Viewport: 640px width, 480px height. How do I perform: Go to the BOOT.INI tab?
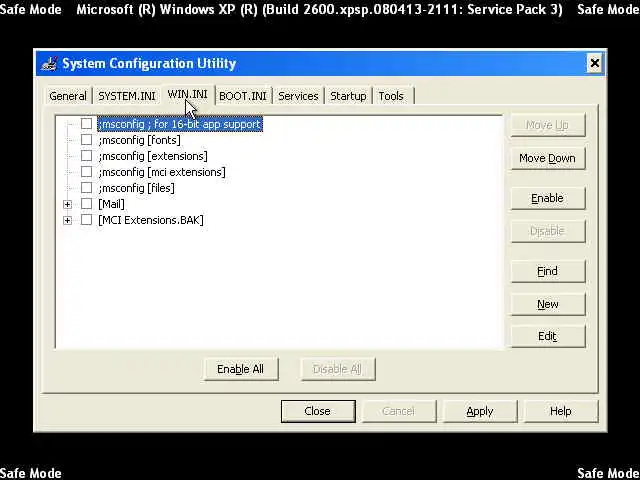[242, 96]
